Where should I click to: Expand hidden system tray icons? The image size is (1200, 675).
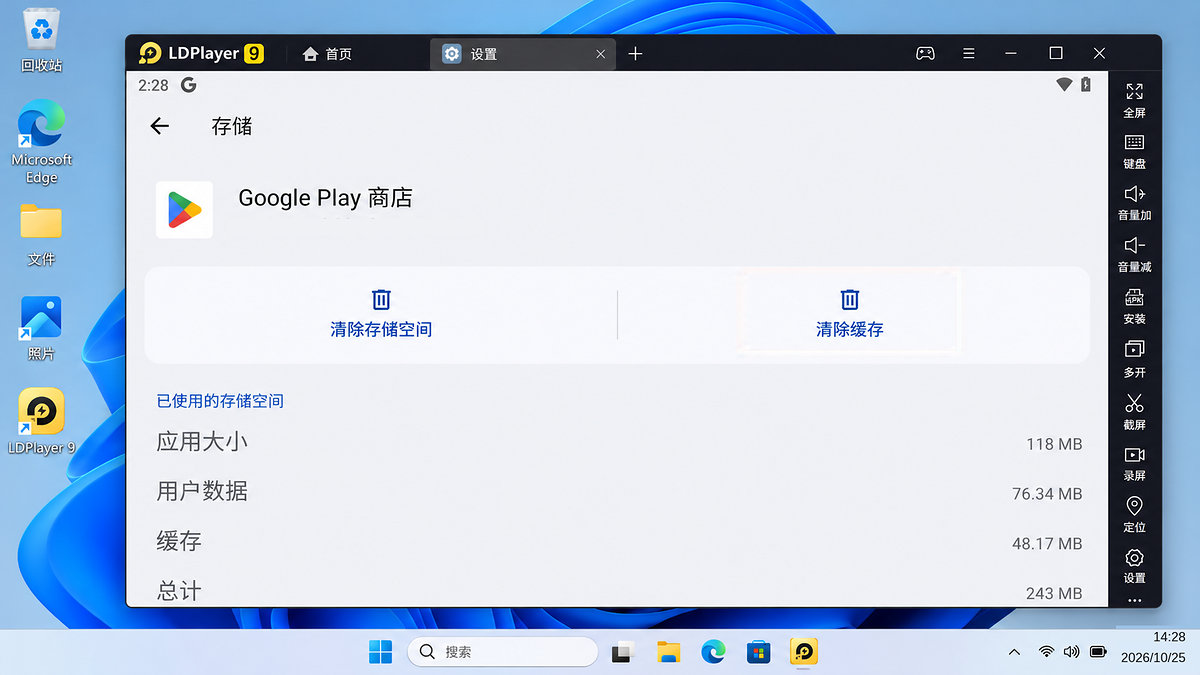1014,652
